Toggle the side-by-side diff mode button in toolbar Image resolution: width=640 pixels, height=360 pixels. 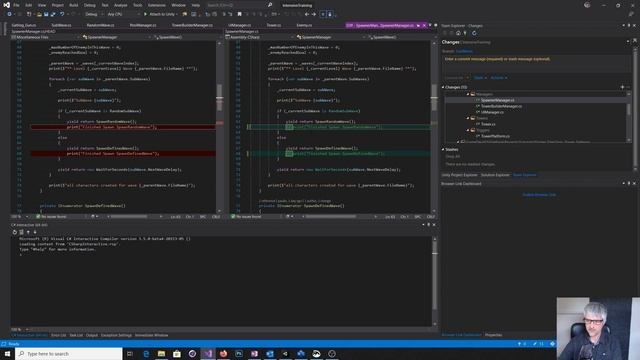tap(322, 14)
